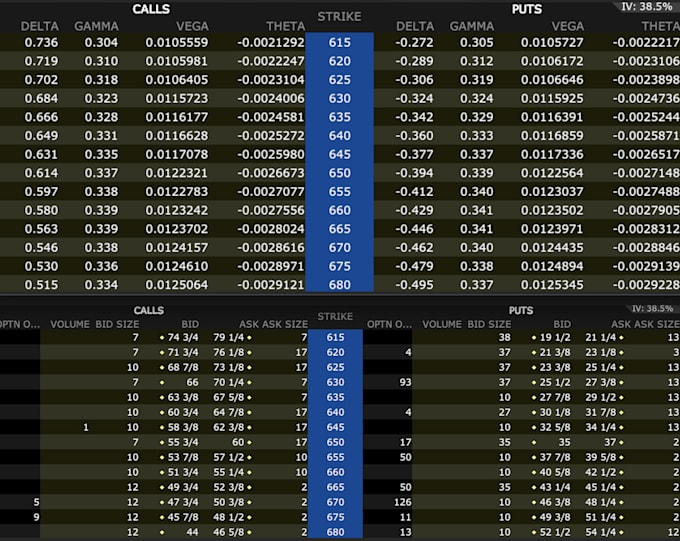Viewport: 680px width, 541px height.
Task: Sort by puts VEGA column header
Action: (x=567, y=26)
